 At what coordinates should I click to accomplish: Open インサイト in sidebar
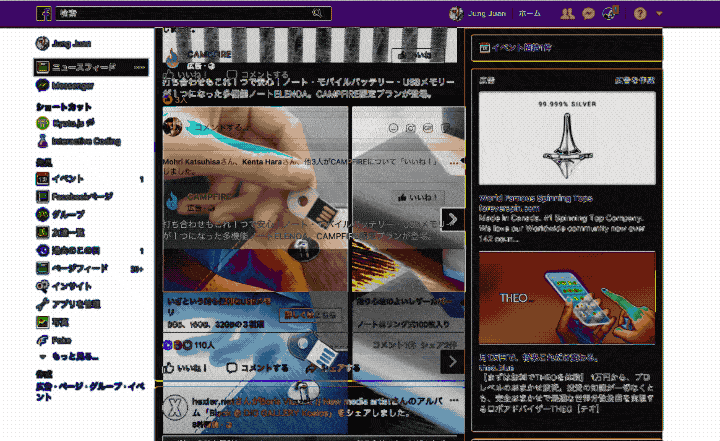pos(64,286)
